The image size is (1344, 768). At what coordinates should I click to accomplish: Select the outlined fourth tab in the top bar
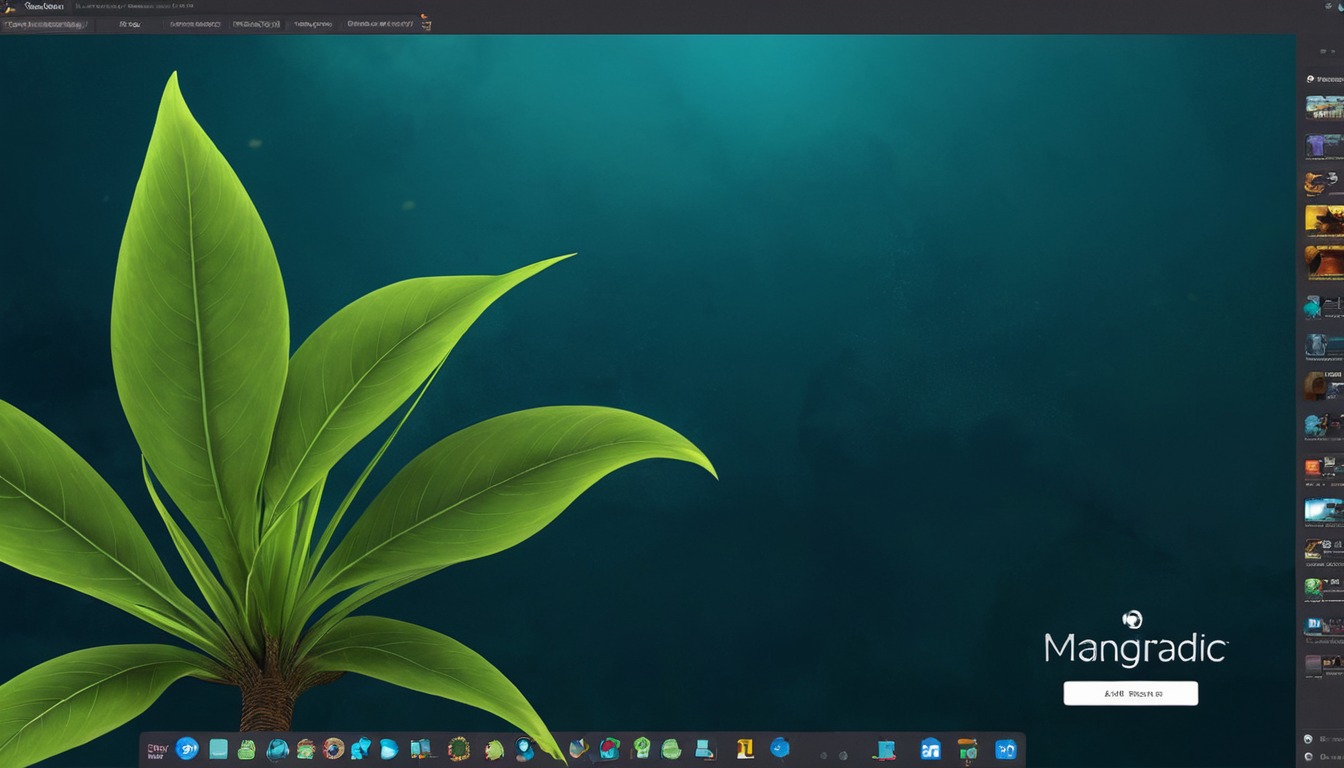pyautogui.click(x=255, y=23)
